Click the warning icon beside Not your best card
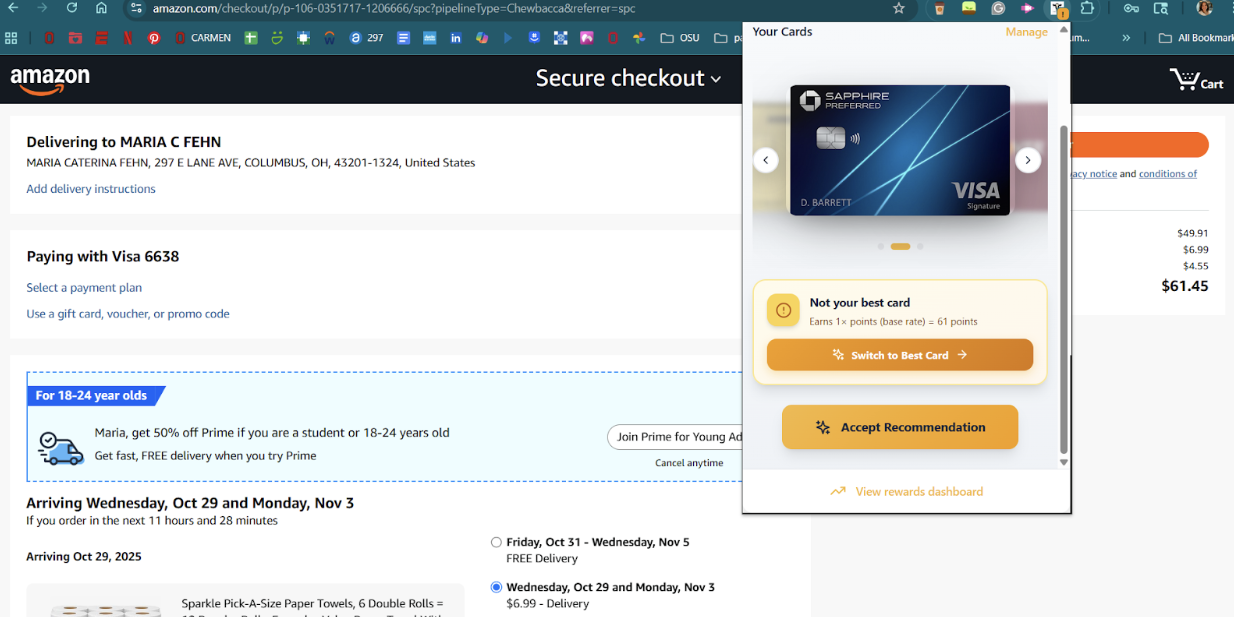1234x620 pixels. pyautogui.click(x=783, y=311)
